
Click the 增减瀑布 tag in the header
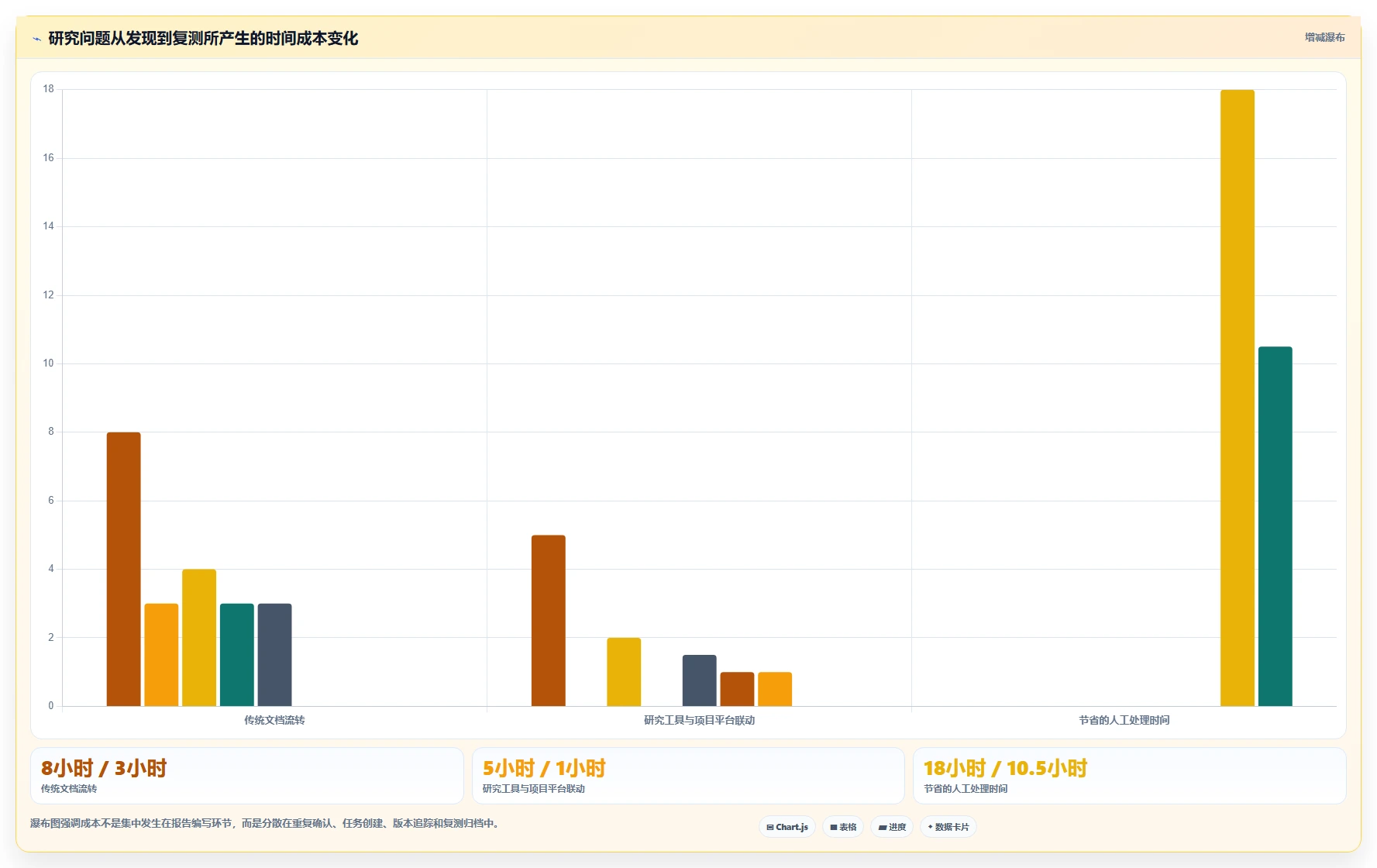1324,37
